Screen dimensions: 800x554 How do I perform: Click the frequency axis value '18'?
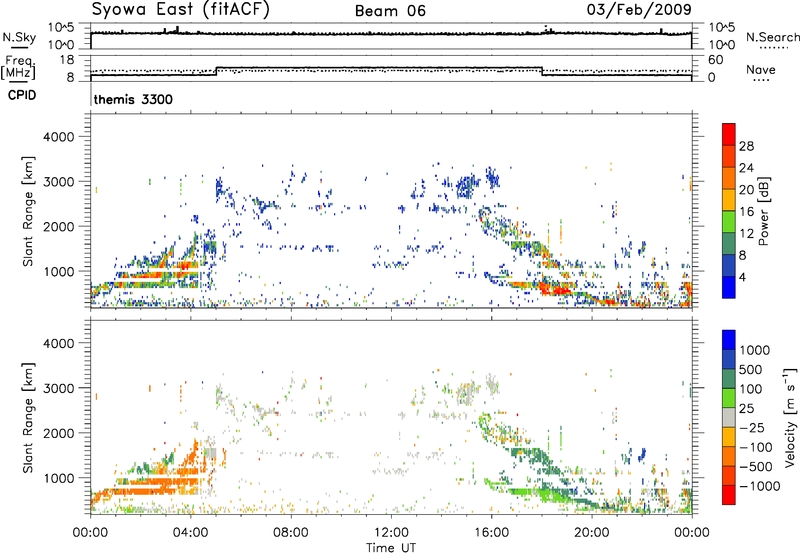point(67,60)
